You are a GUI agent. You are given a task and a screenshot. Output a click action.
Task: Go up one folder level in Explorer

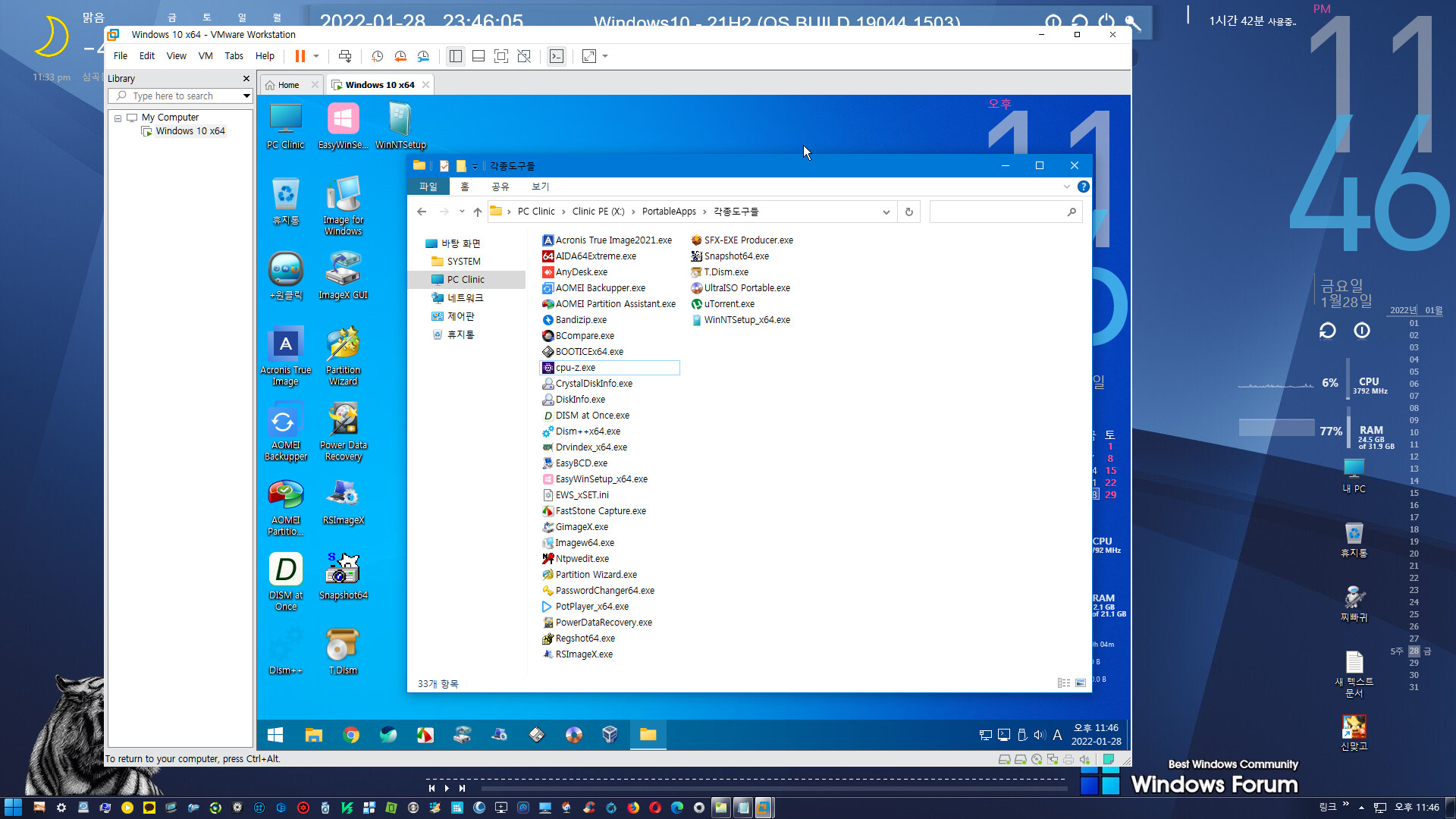point(477,212)
